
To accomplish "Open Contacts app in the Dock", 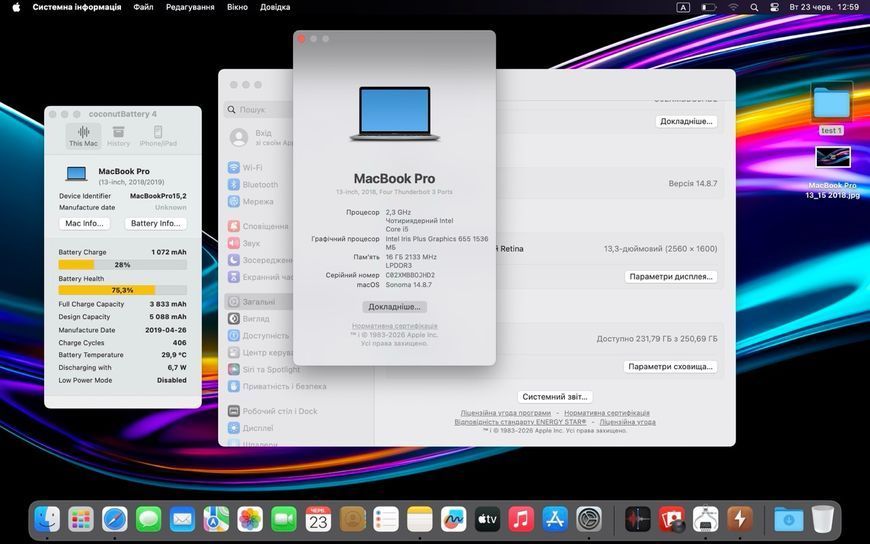I will coord(352,520).
